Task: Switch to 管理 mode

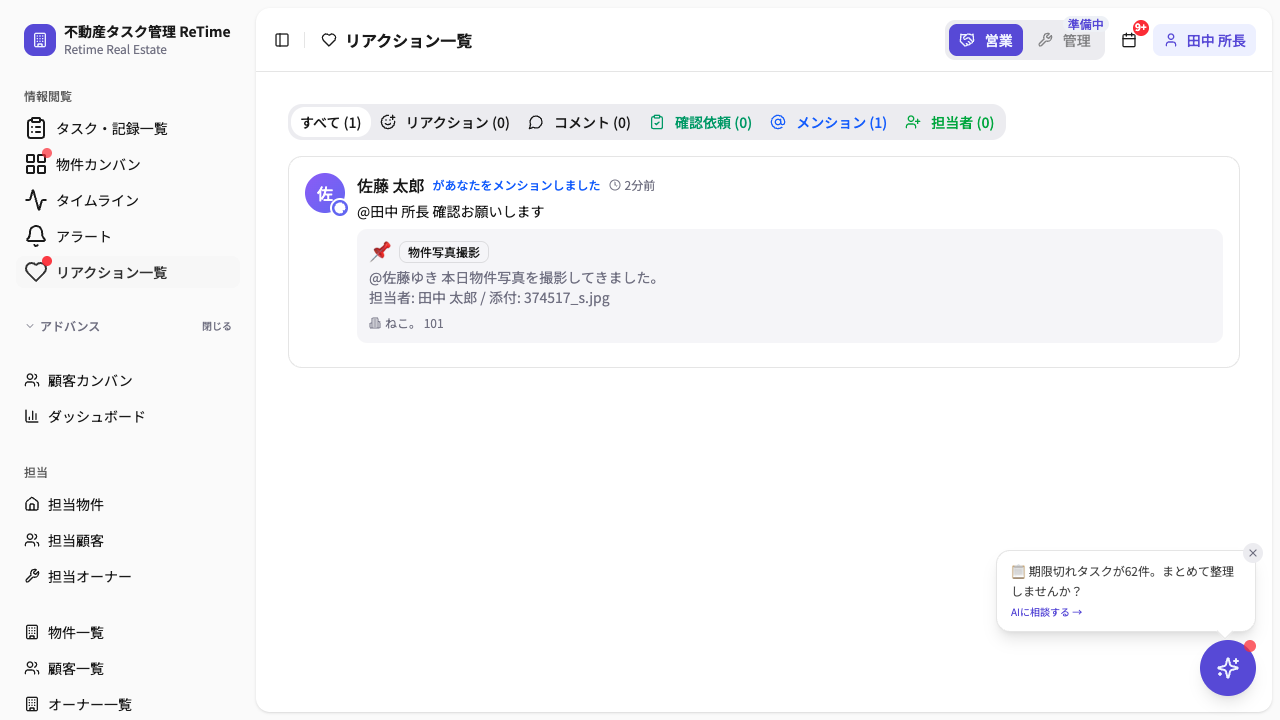Action: tap(1064, 40)
